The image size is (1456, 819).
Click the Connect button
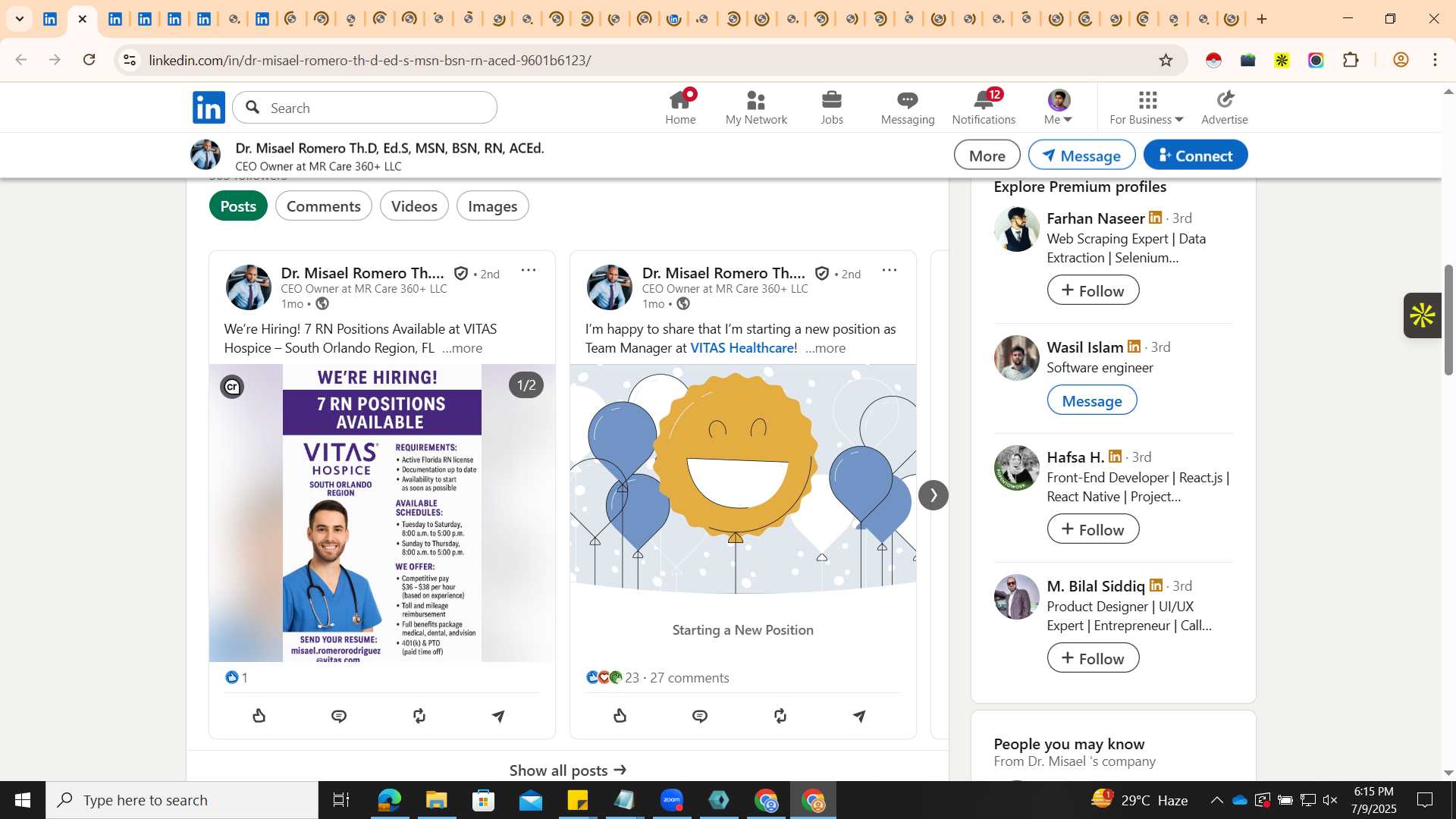click(1196, 155)
